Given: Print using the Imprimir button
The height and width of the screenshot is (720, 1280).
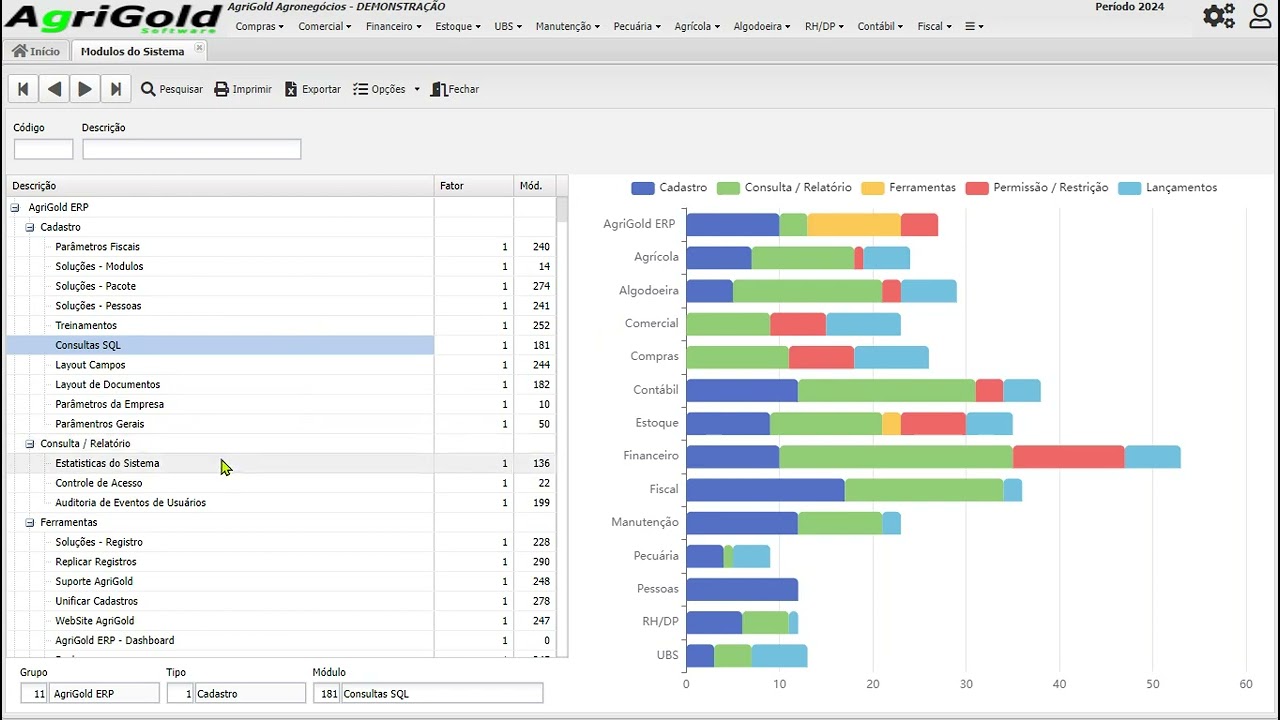Looking at the screenshot, I should tap(243, 89).
